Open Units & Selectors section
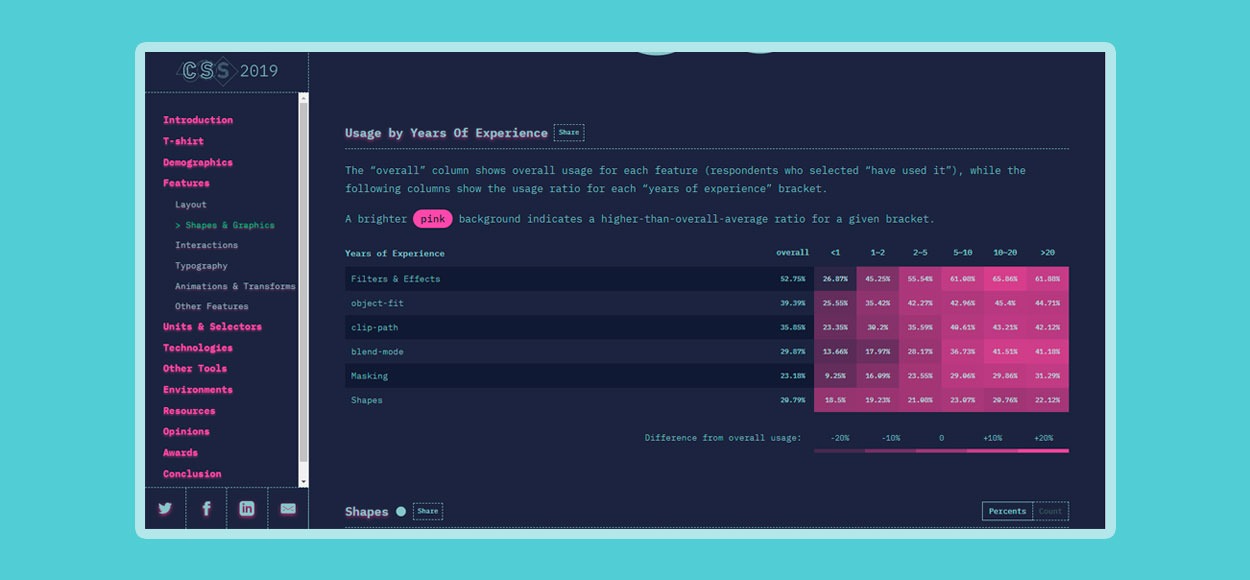The height and width of the screenshot is (580, 1250). pyautogui.click(x=212, y=327)
